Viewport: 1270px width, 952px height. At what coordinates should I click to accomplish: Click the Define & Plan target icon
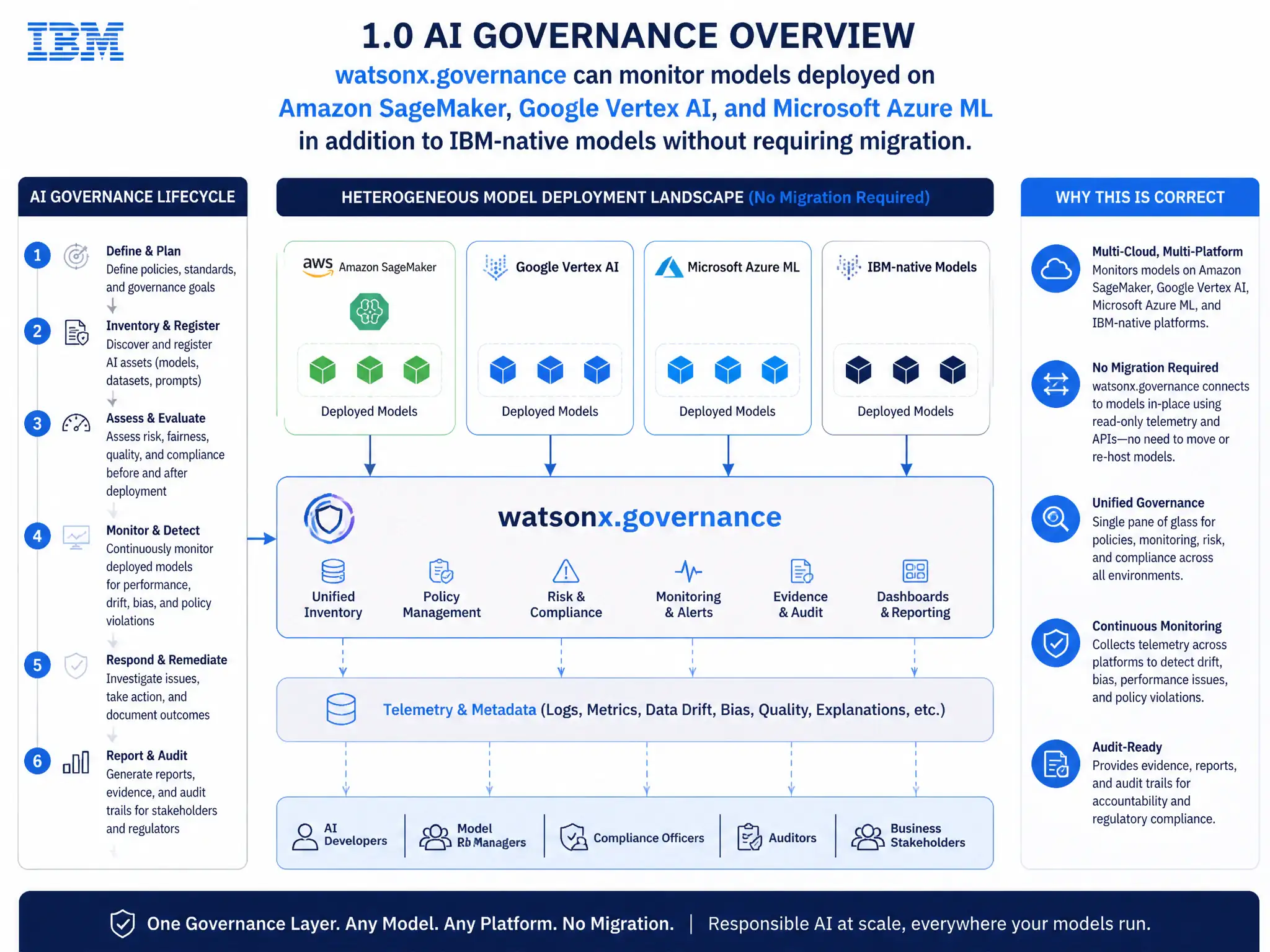(x=76, y=256)
